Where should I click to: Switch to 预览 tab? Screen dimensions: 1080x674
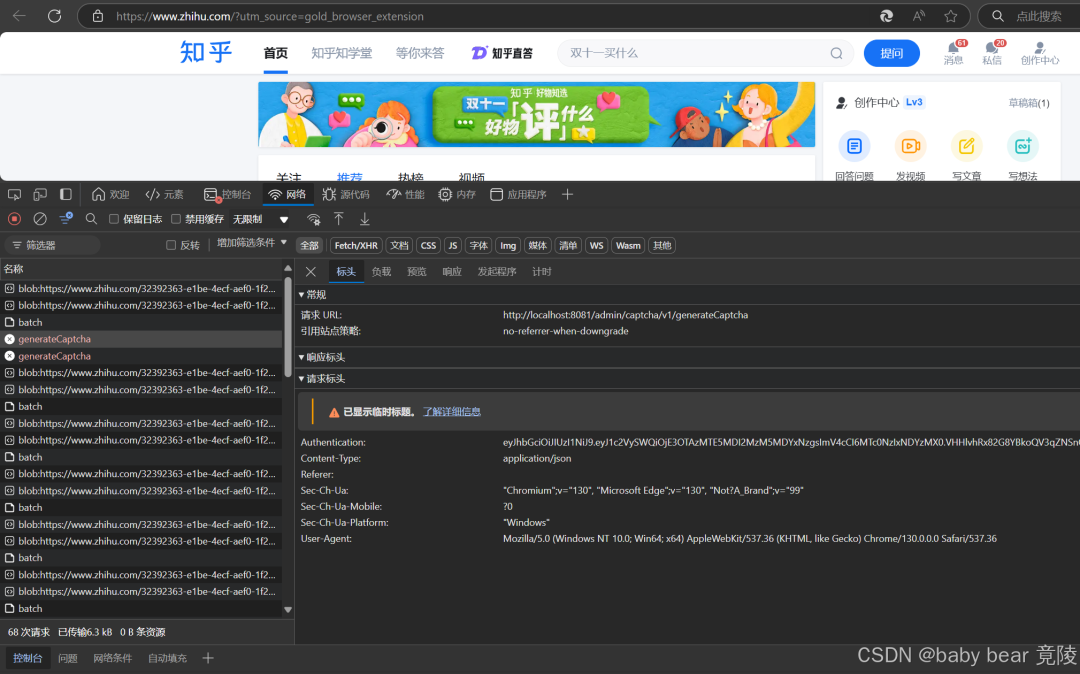pyautogui.click(x=417, y=272)
